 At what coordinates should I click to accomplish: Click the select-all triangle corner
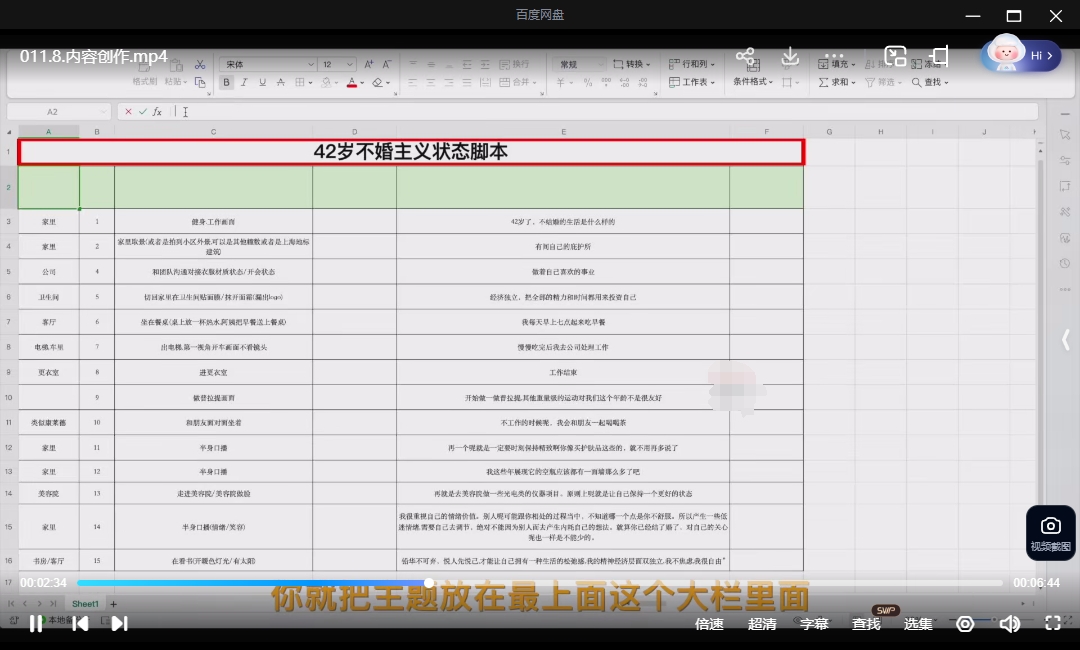click(x=9, y=132)
